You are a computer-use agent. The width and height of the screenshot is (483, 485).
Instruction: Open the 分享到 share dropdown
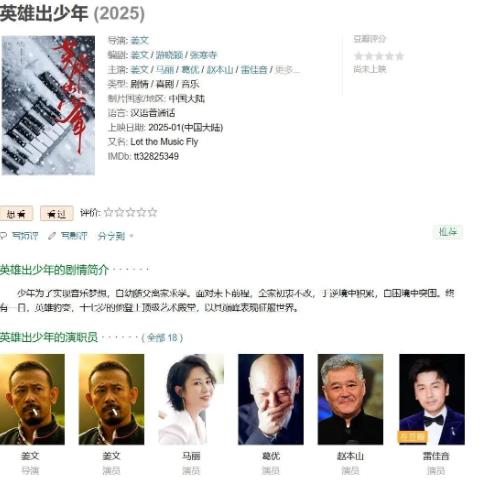(x=115, y=236)
